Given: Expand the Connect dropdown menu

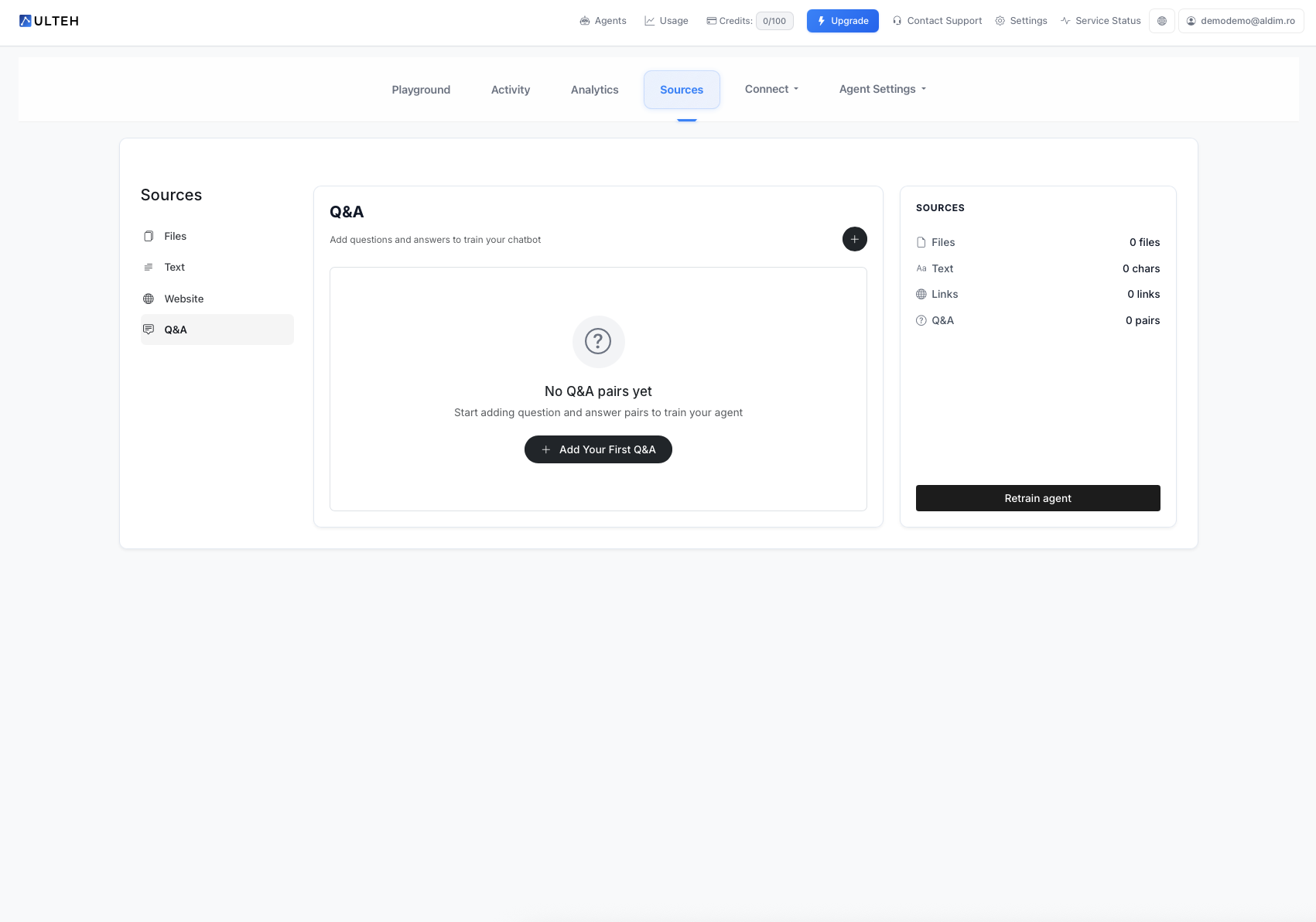Looking at the screenshot, I should click(x=771, y=89).
